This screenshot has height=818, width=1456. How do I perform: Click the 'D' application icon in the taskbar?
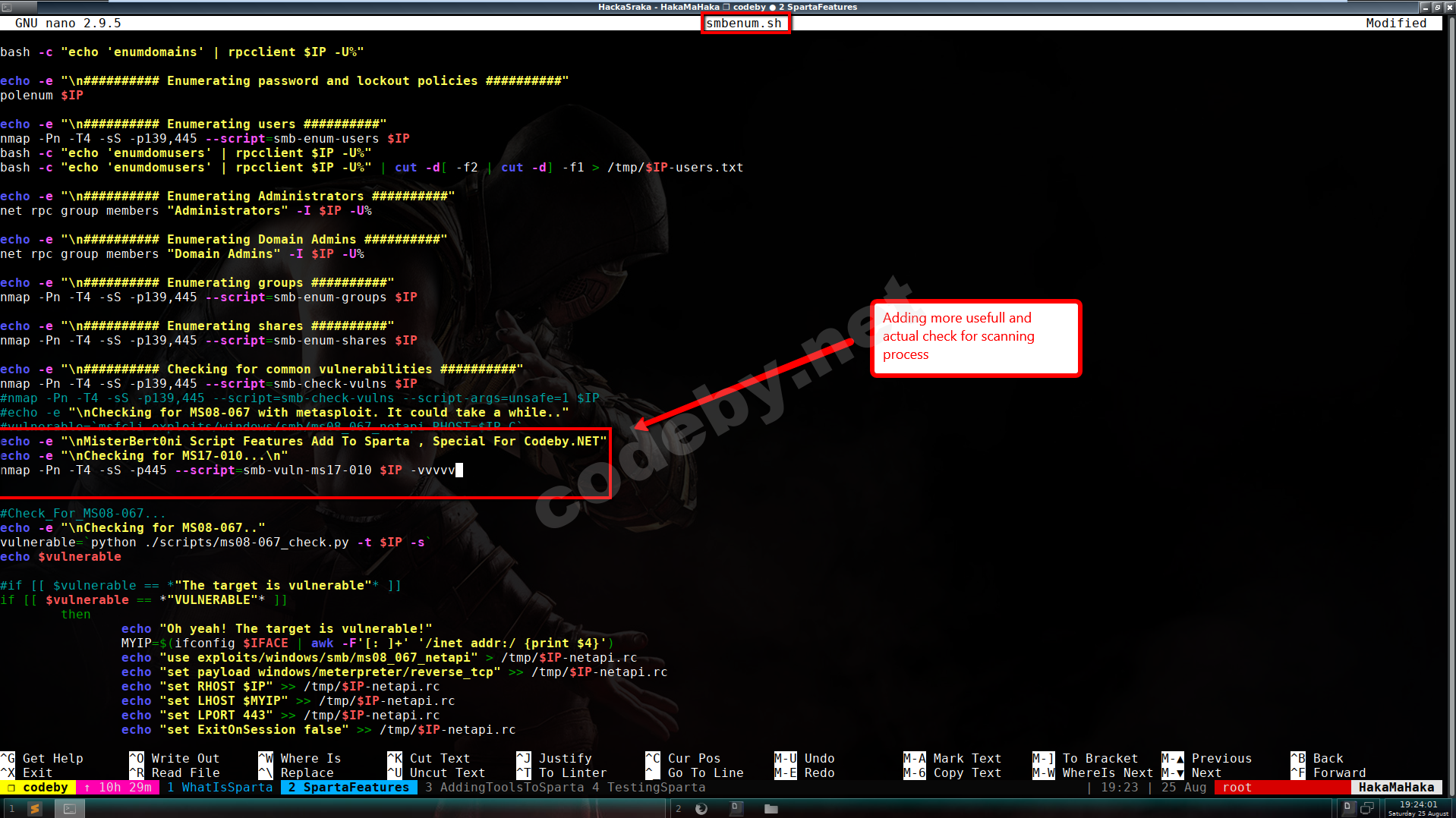click(x=735, y=808)
